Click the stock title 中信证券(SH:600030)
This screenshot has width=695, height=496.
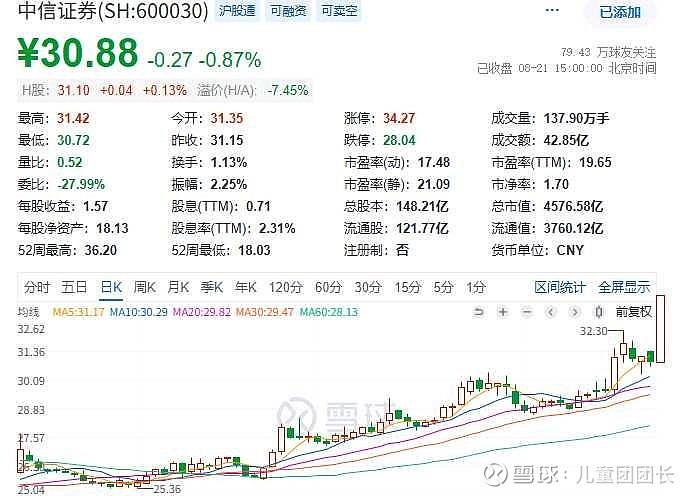[113, 11]
